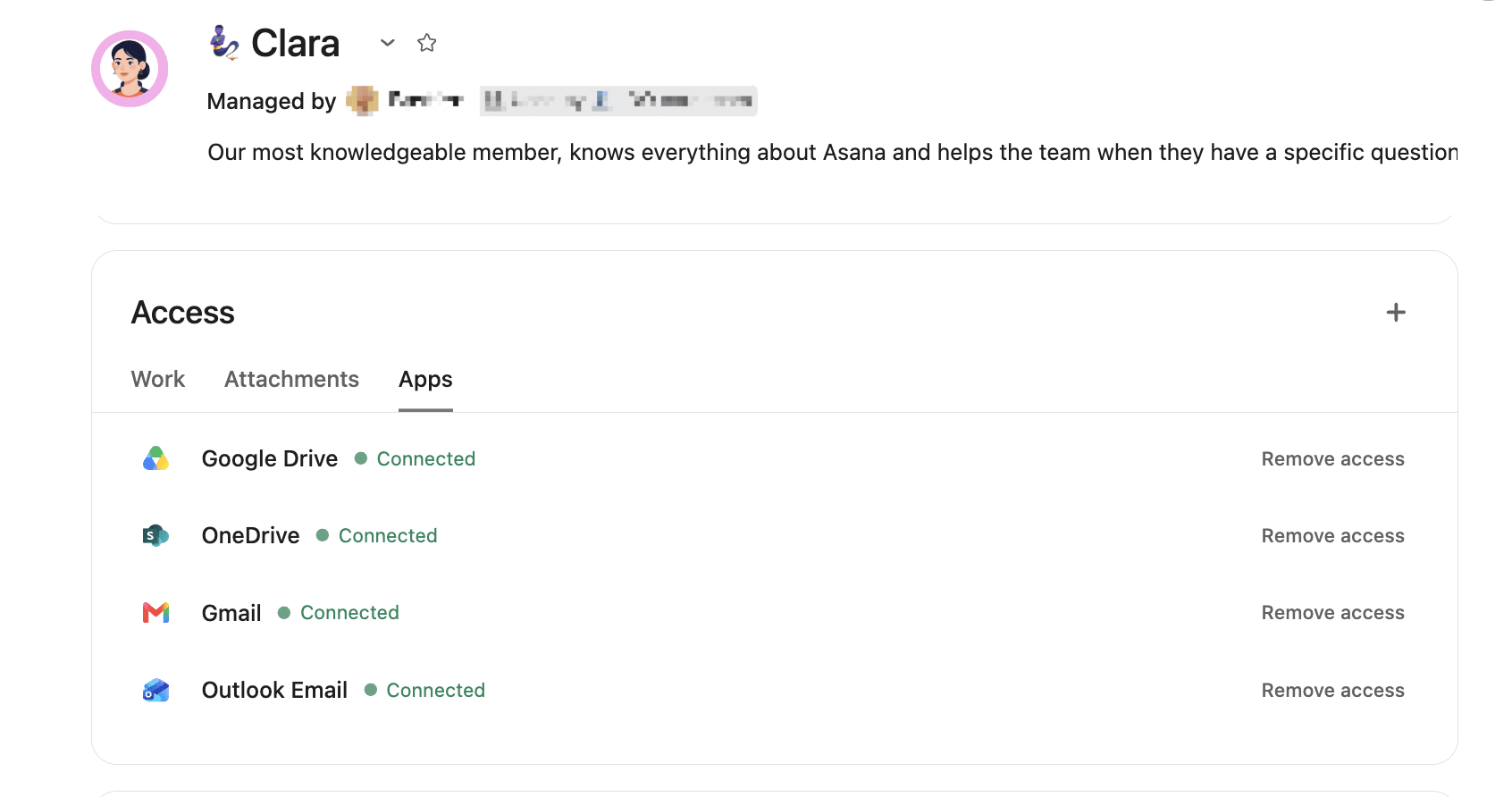Open the dropdown chevron next to Clara
Viewport: 1512px width, 797px height.
pos(387,43)
